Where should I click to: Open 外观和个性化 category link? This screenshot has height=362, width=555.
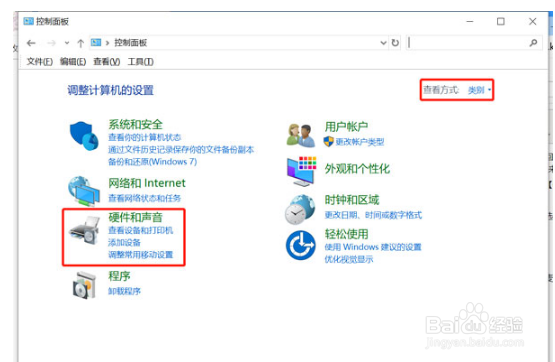pos(357,169)
